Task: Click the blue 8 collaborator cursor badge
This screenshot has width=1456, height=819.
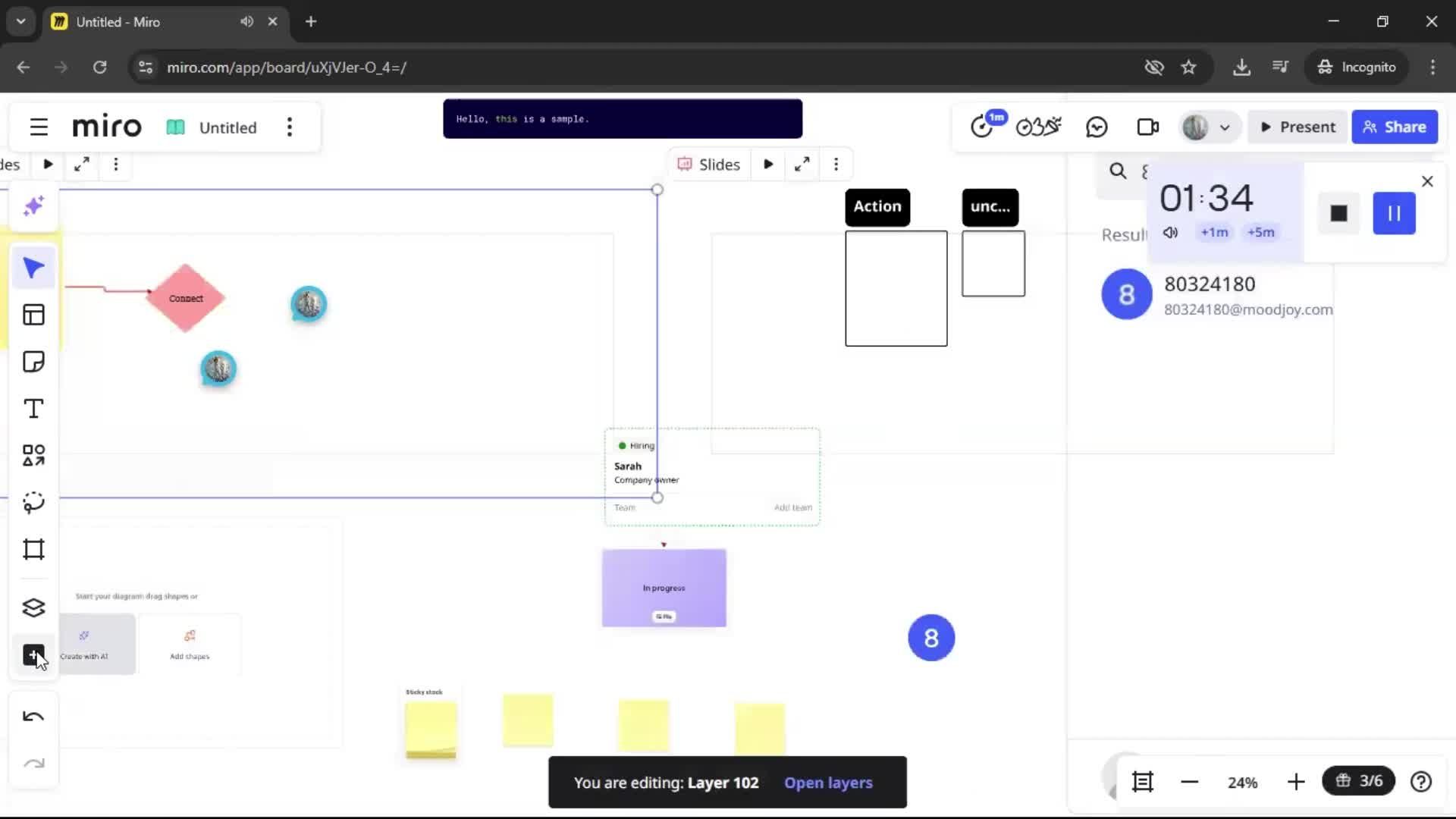Action: click(931, 638)
